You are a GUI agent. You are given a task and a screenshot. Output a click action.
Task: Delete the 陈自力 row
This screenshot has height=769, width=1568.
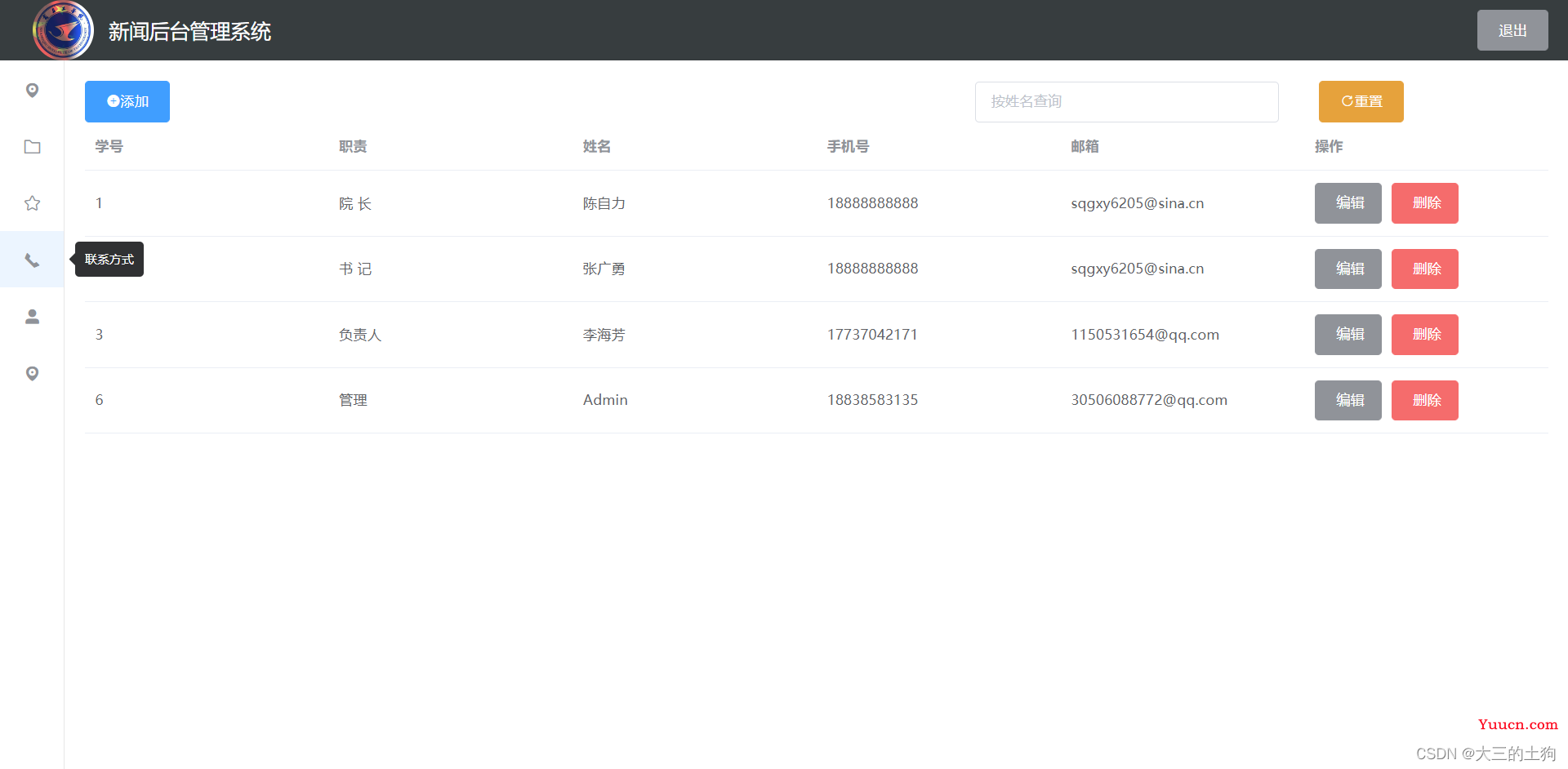pos(1425,203)
